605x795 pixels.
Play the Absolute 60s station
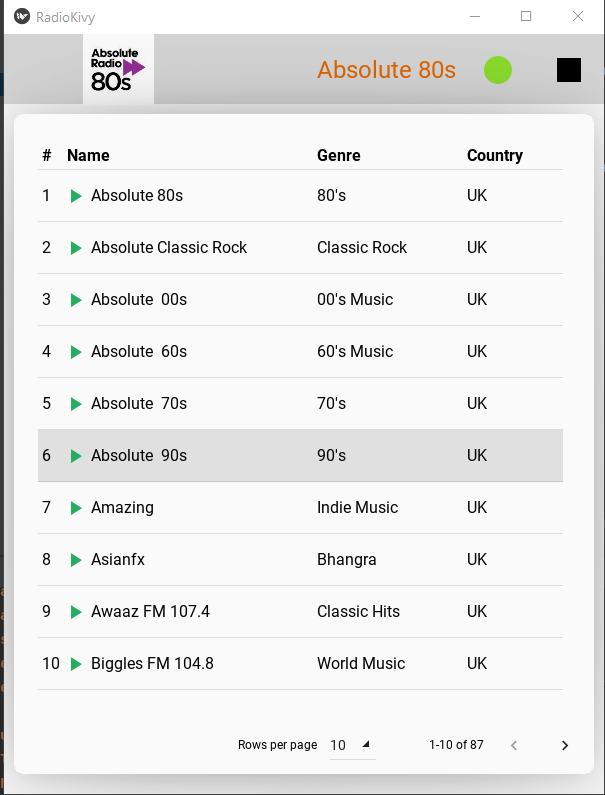click(76, 352)
